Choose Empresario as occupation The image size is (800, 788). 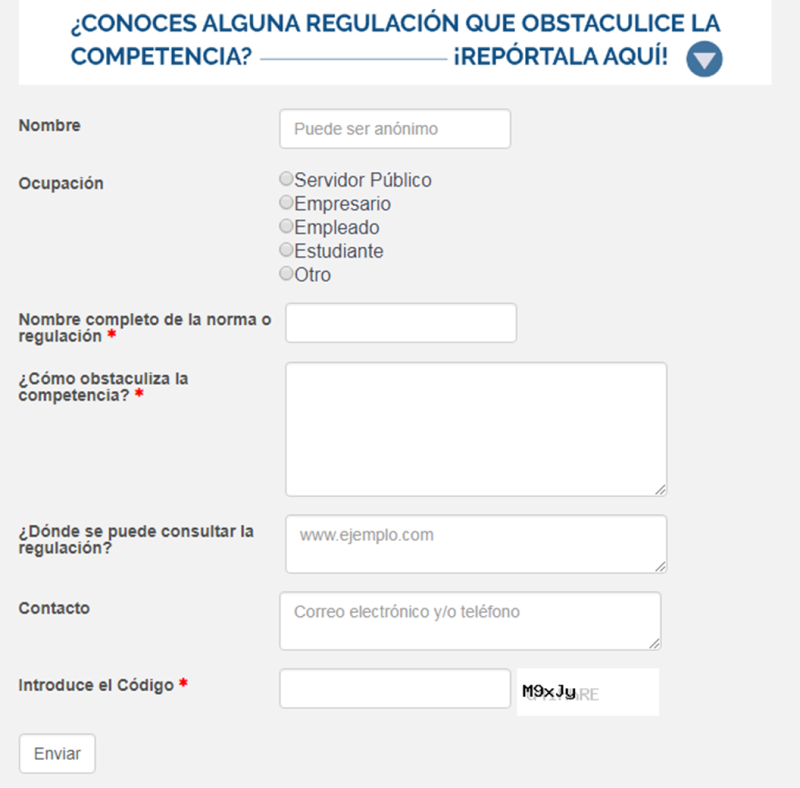click(x=286, y=203)
